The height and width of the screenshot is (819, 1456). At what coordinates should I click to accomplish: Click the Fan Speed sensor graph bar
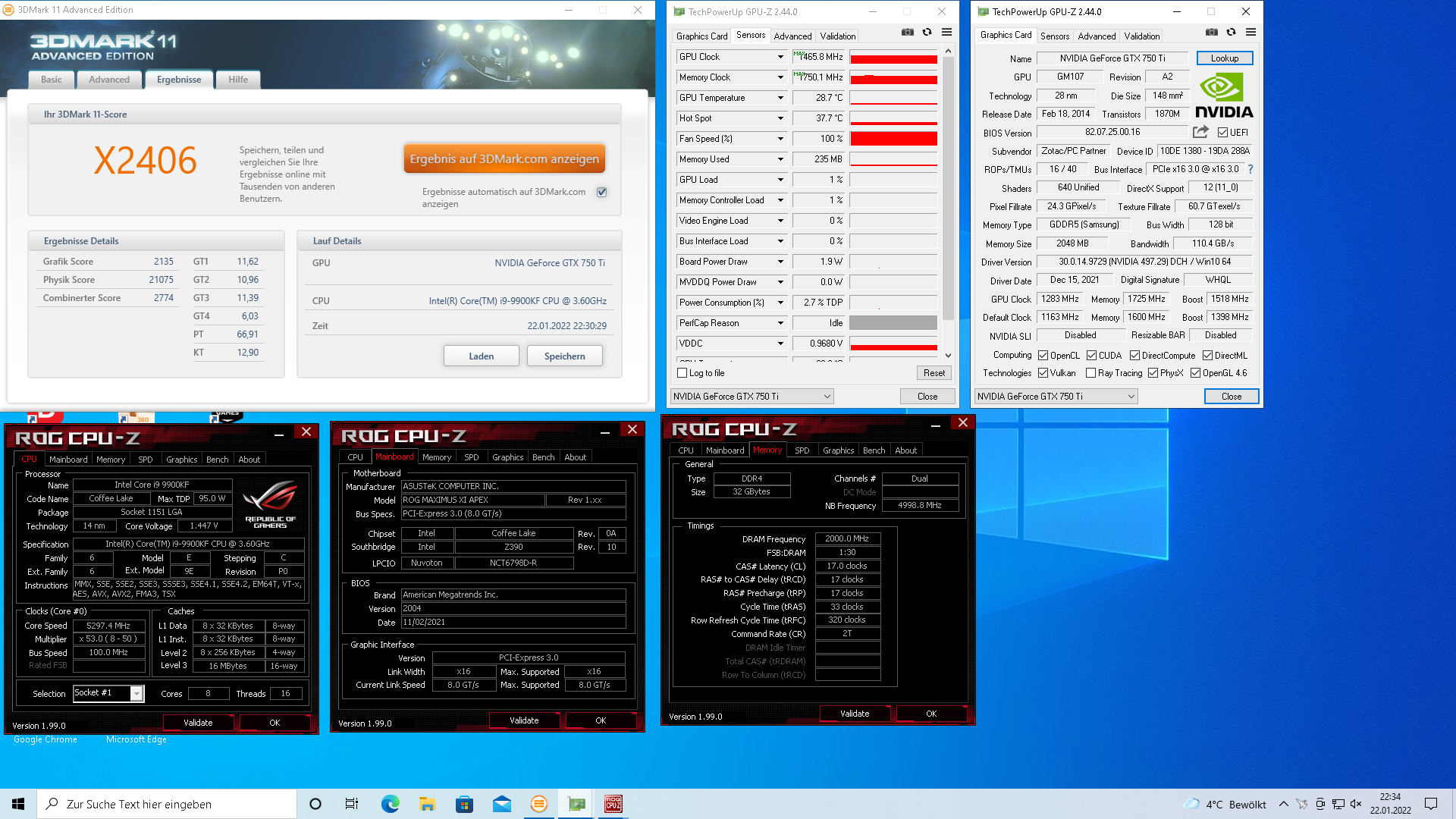coord(893,139)
